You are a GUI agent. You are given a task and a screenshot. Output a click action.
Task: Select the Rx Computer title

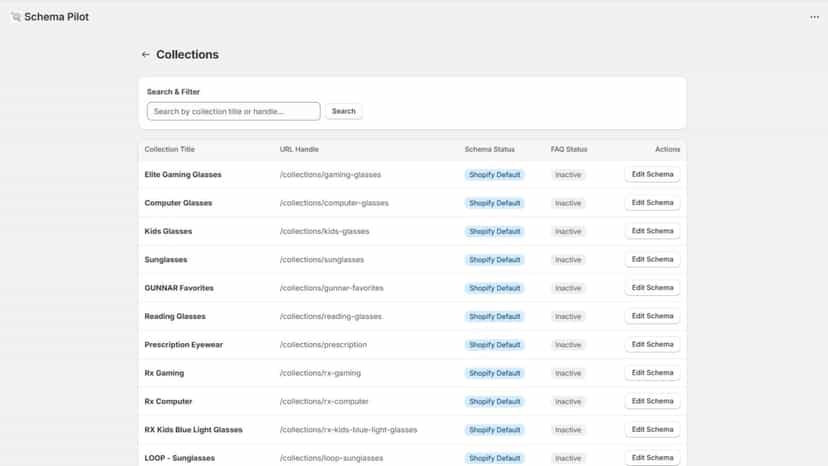click(x=168, y=402)
